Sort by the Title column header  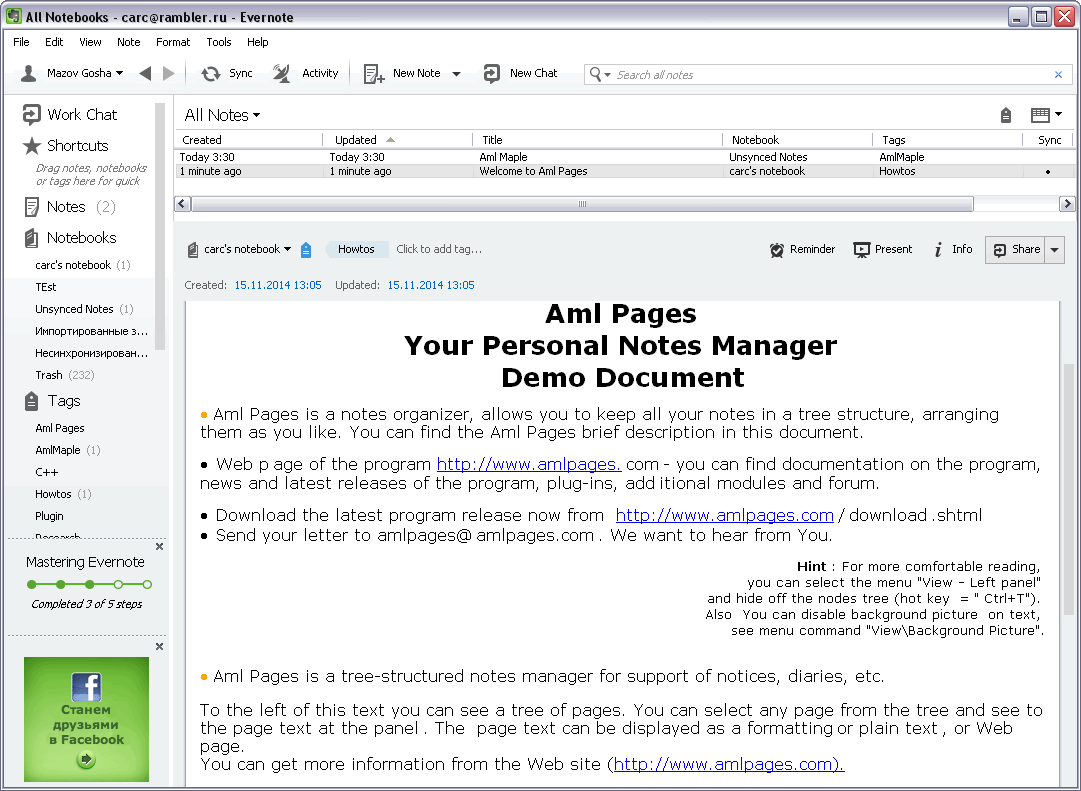click(x=597, y=139)
